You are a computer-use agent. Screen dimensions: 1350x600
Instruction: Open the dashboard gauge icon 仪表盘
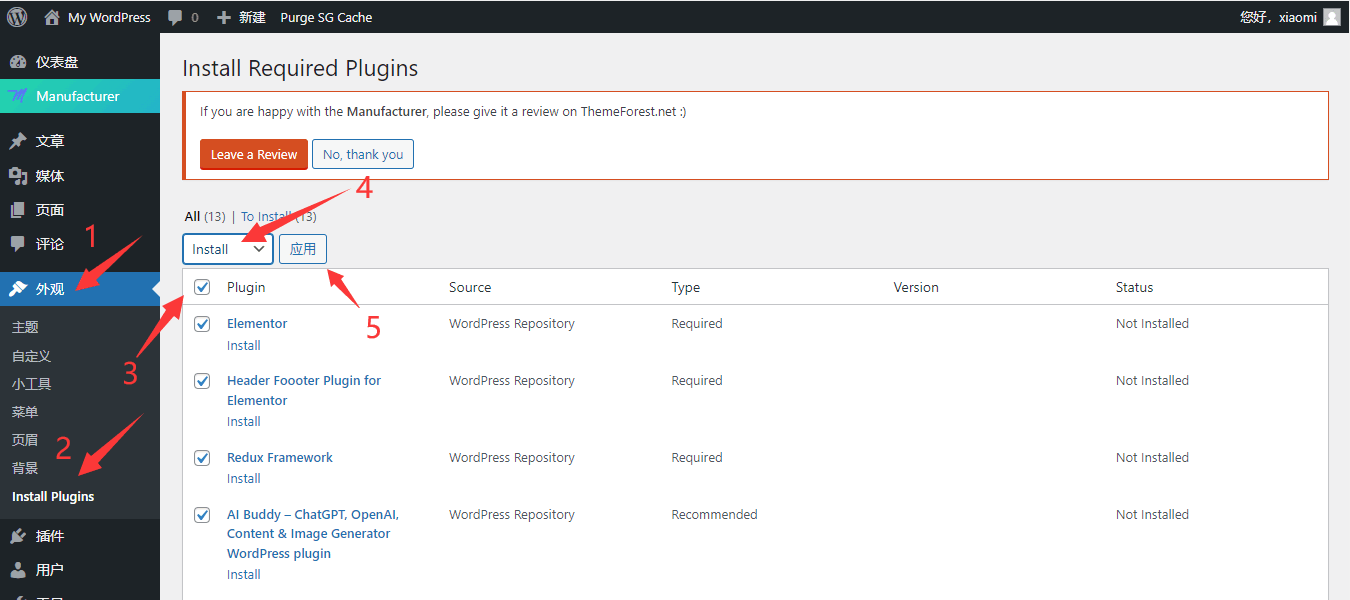[18, 62]
